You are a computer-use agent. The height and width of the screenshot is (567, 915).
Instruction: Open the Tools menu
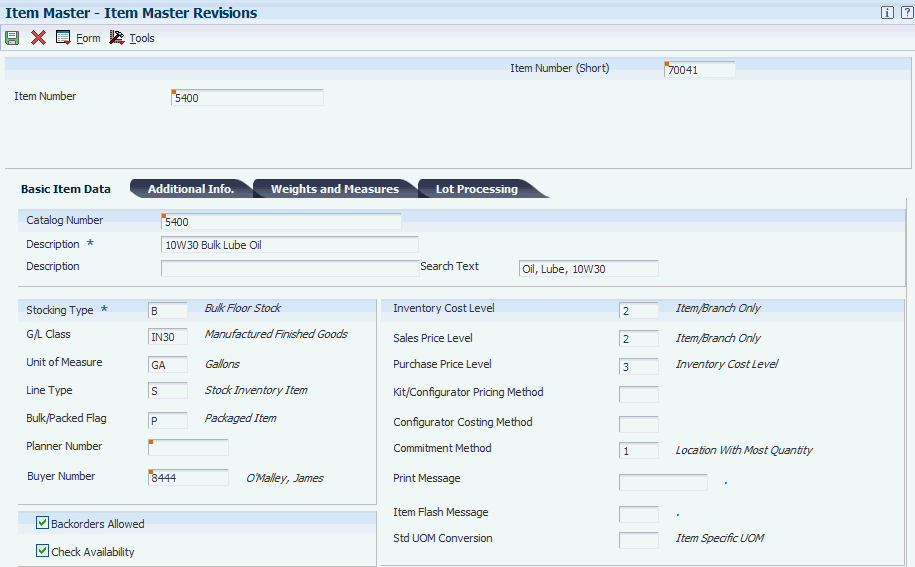click(x=142, y=38)
